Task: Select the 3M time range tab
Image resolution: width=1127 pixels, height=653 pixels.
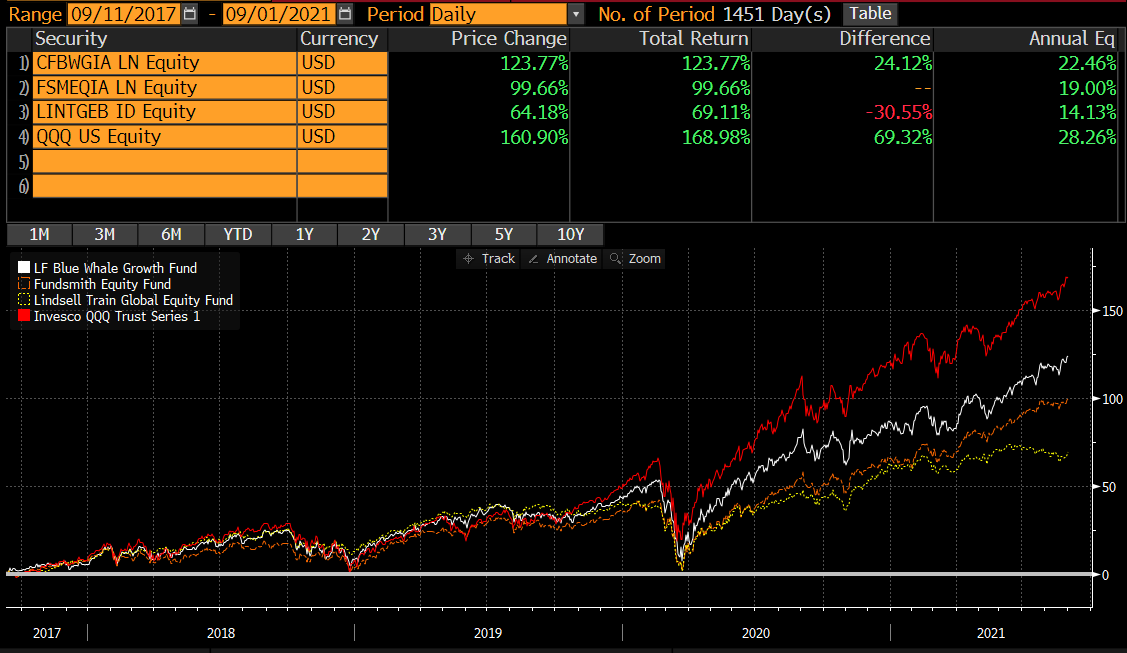Action: (x=105, y=234)
